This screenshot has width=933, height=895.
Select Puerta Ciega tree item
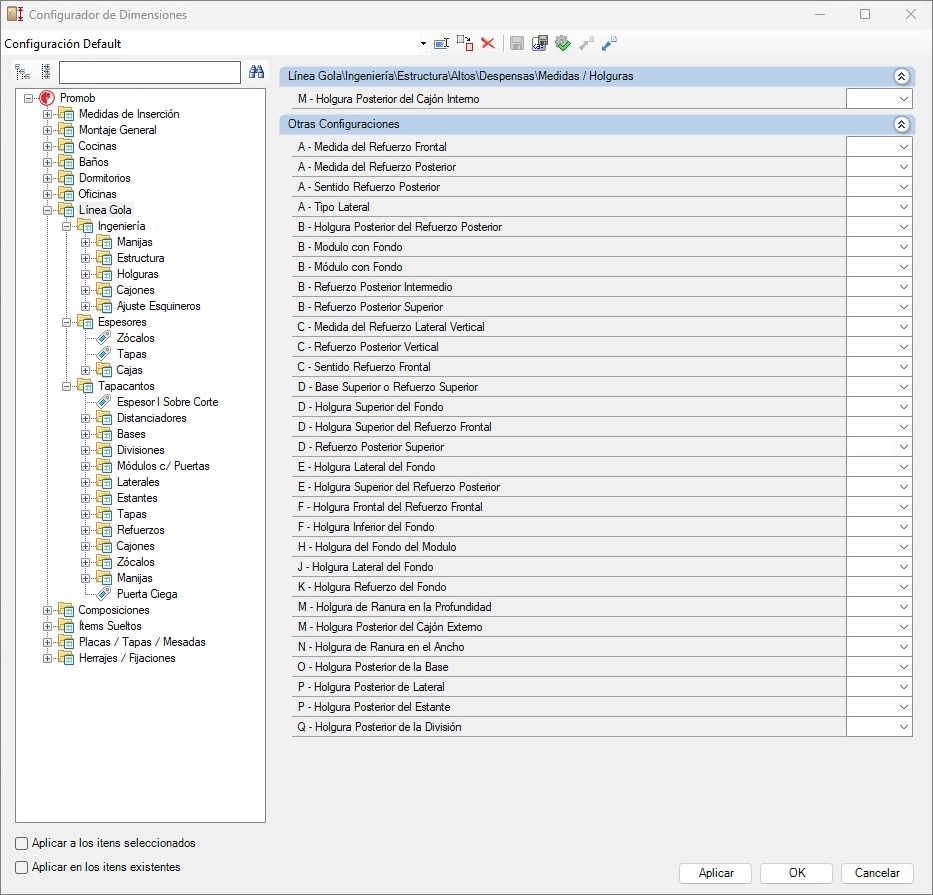point(147,594)
